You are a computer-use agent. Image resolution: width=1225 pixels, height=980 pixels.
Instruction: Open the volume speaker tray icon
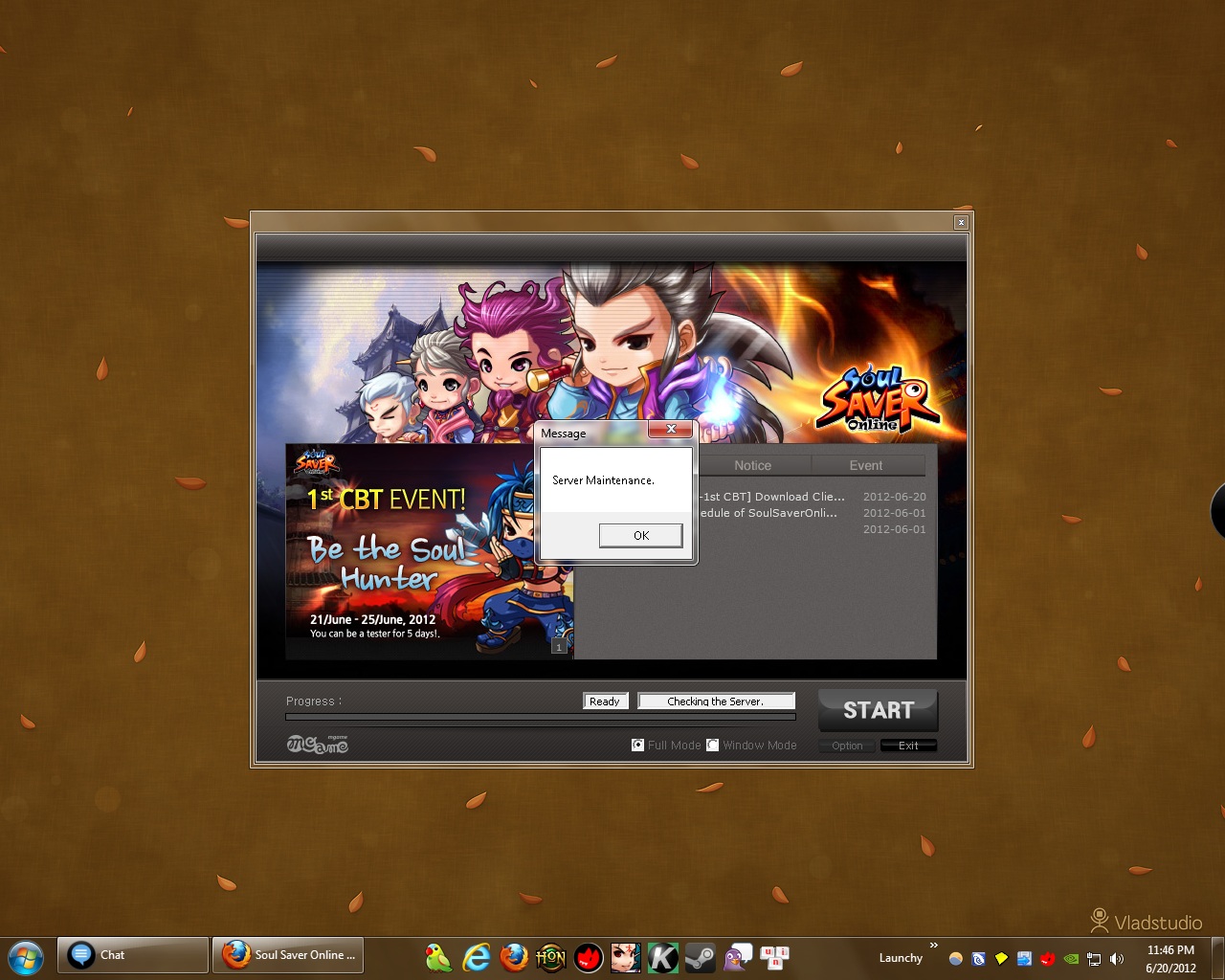[1117, 958]
